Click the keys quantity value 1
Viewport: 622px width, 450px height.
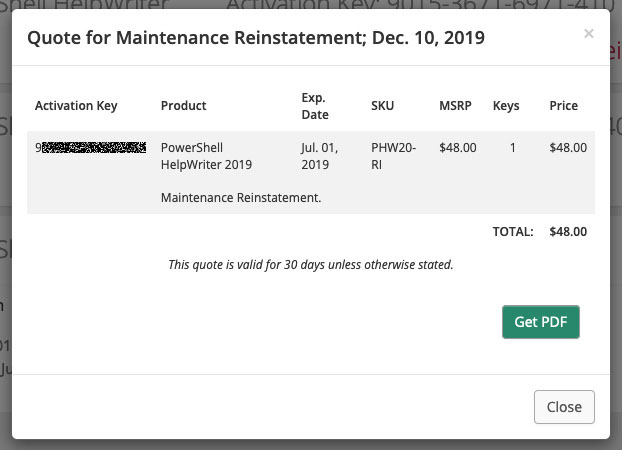click(x=513, y=148)
